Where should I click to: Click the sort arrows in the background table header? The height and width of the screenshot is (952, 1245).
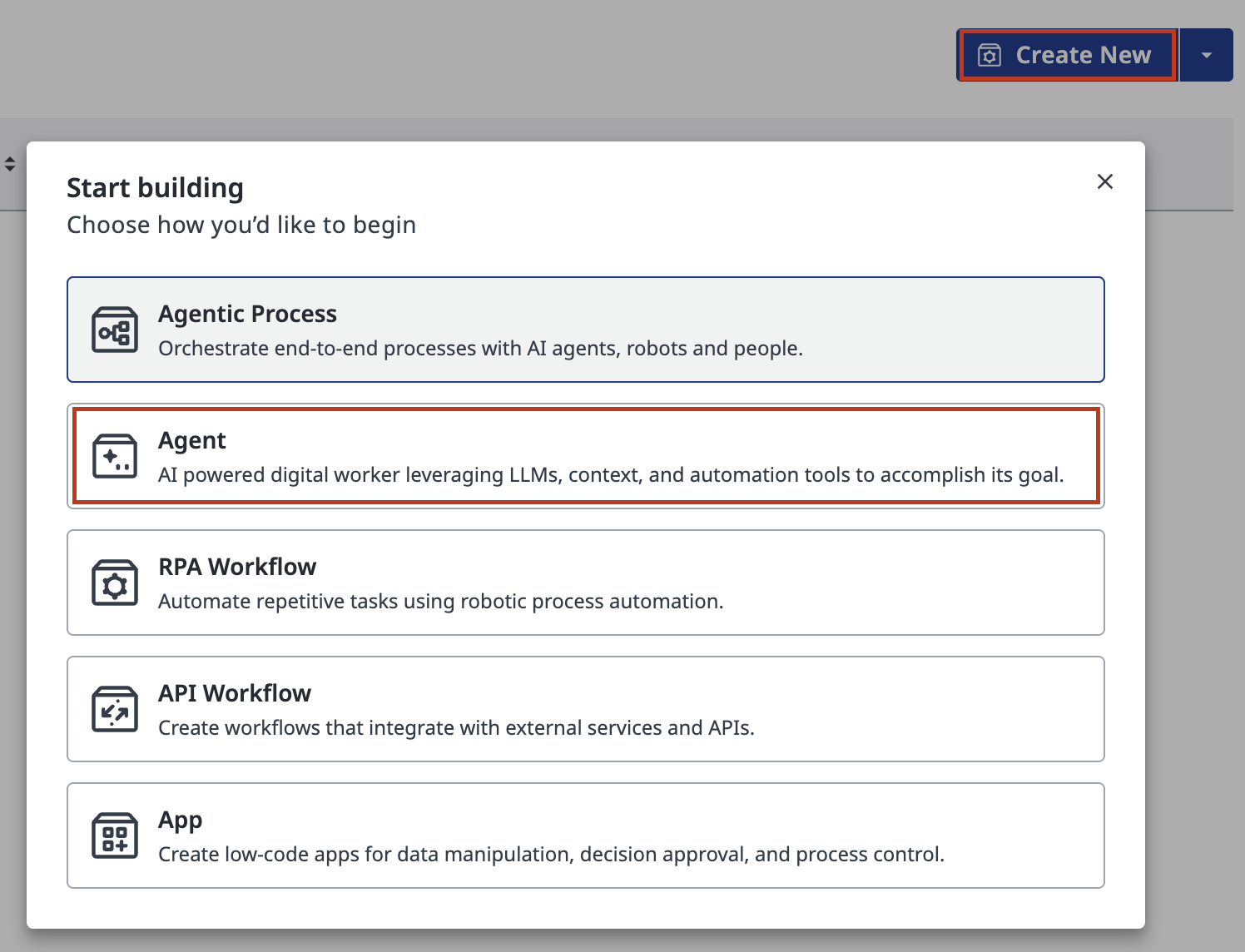click(10, 164)
